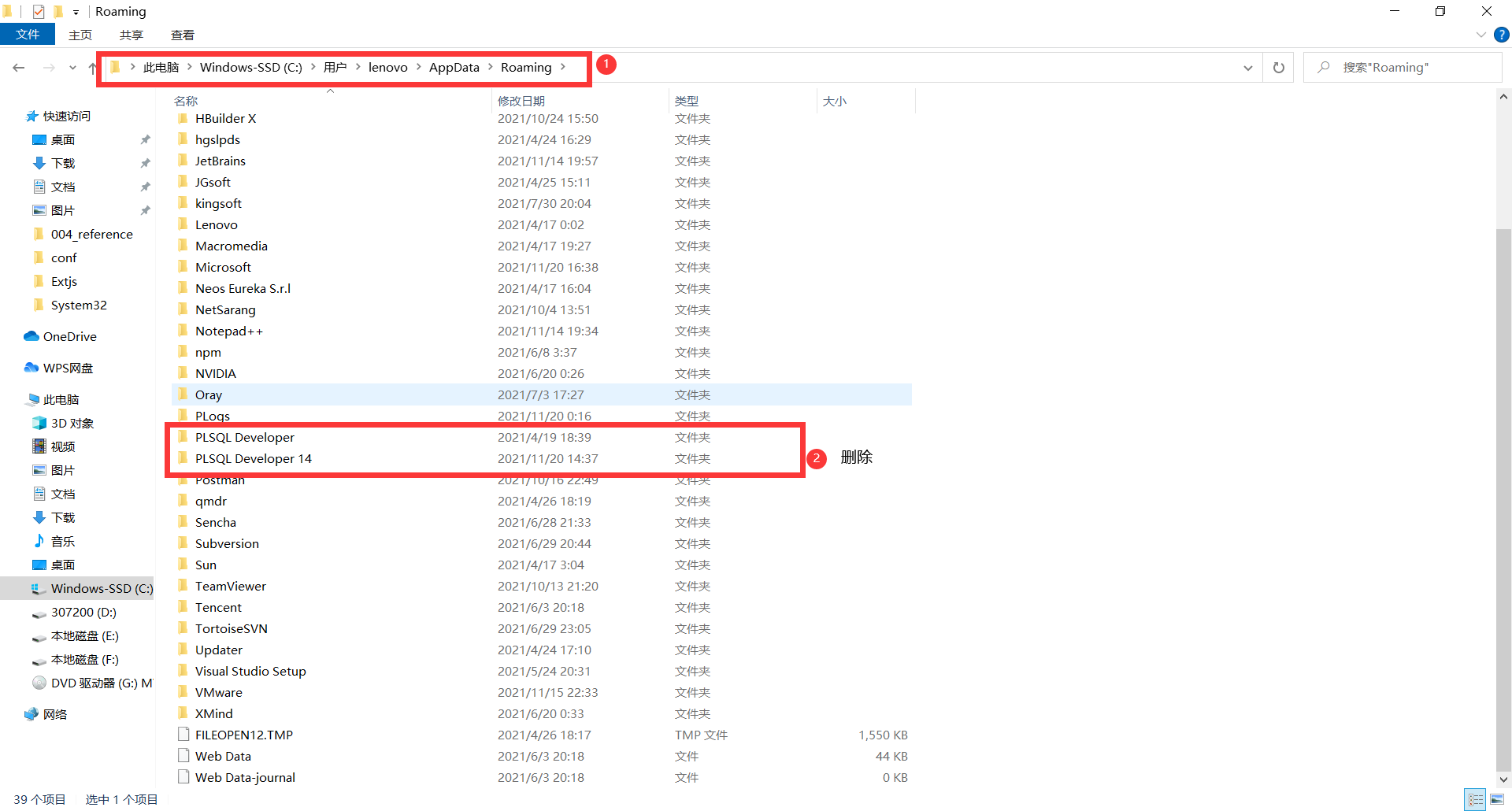Select DVD 驱动器 (G:) in sidebar
Screen dimensions: 1512x811
(92, 683)
